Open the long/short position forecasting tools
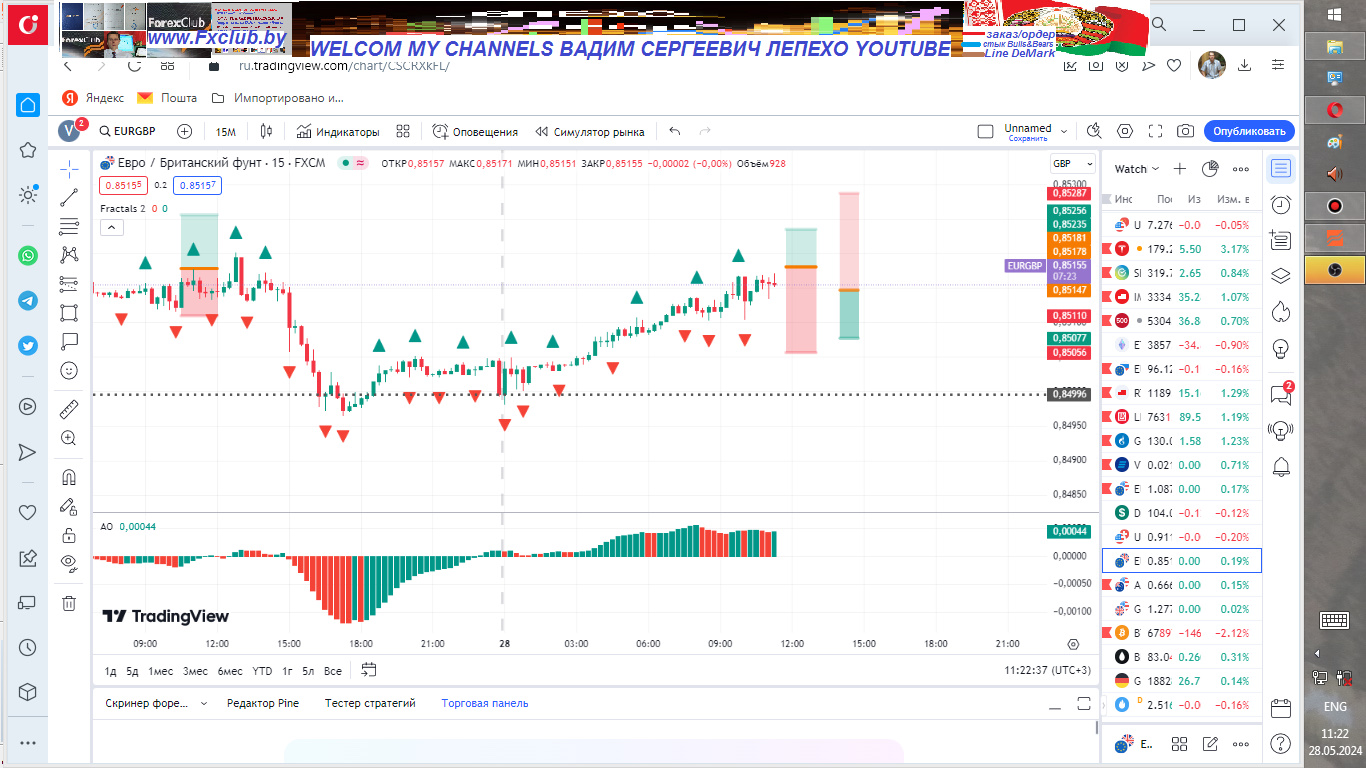The height and width of the screenshot is (768, 1366). (69, 284)
